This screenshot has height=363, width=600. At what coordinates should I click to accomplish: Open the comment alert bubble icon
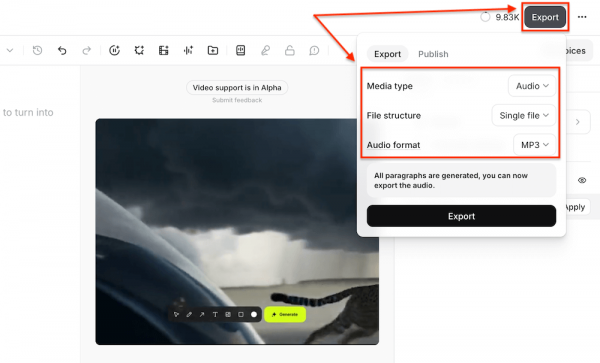[314, 50]
